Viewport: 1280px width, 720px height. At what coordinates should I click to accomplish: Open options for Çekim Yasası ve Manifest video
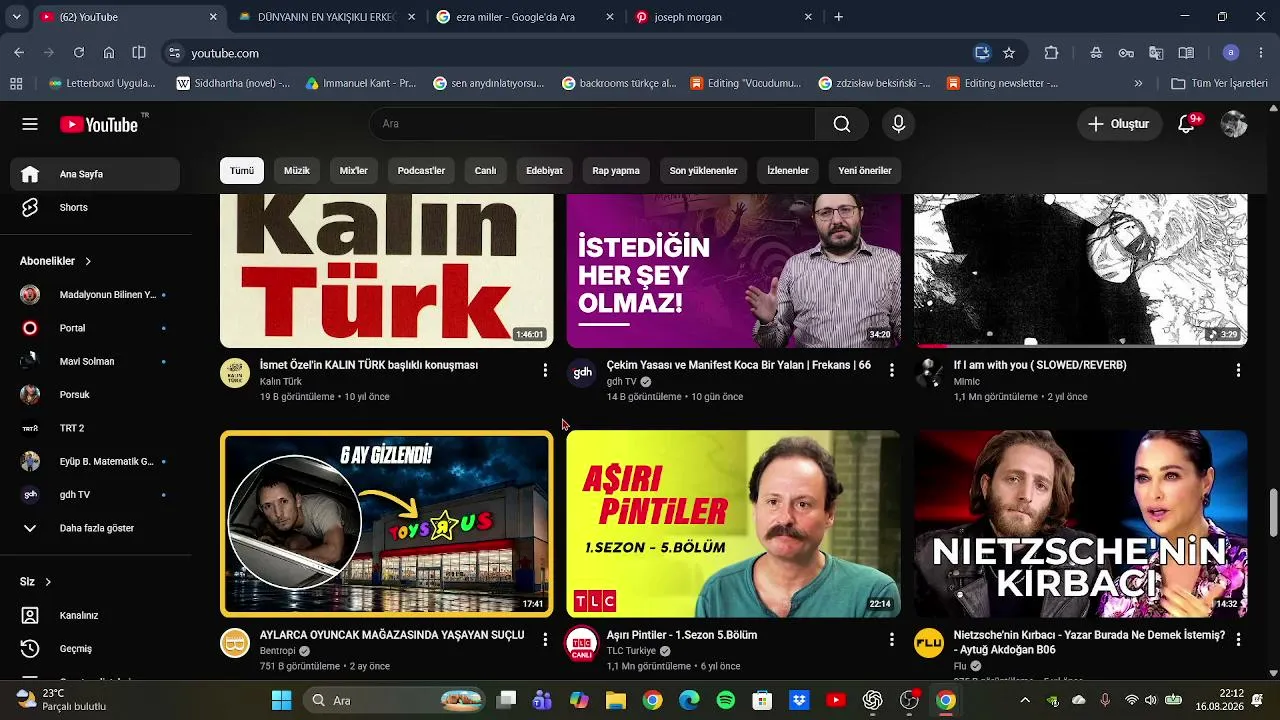point(892,370)
